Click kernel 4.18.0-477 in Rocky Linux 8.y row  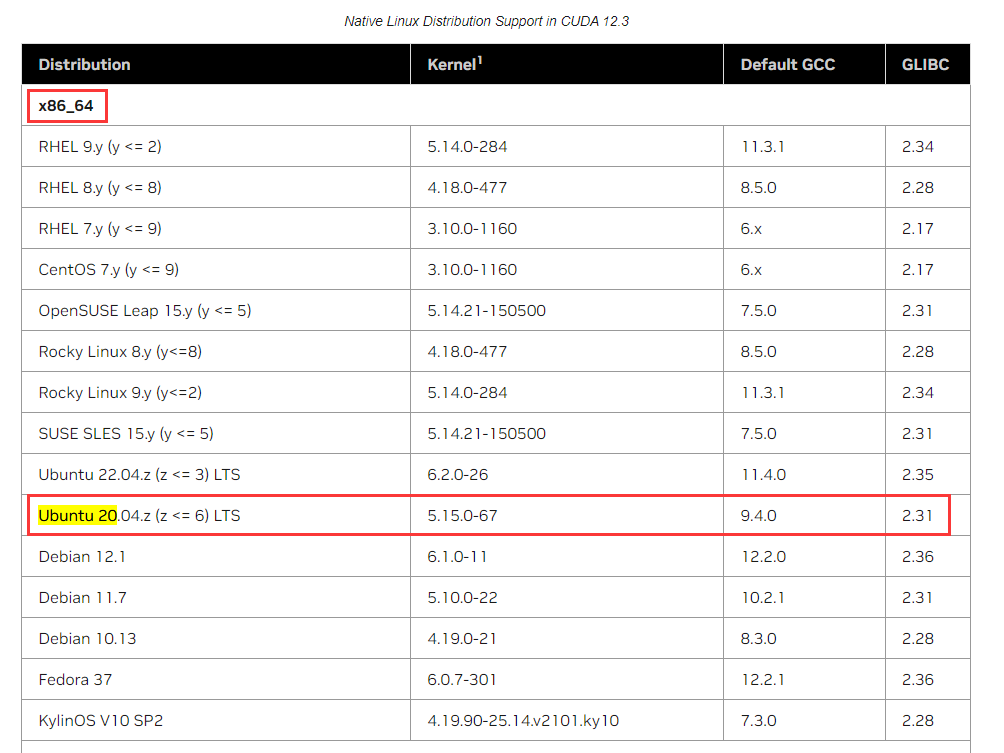point(467,352)
